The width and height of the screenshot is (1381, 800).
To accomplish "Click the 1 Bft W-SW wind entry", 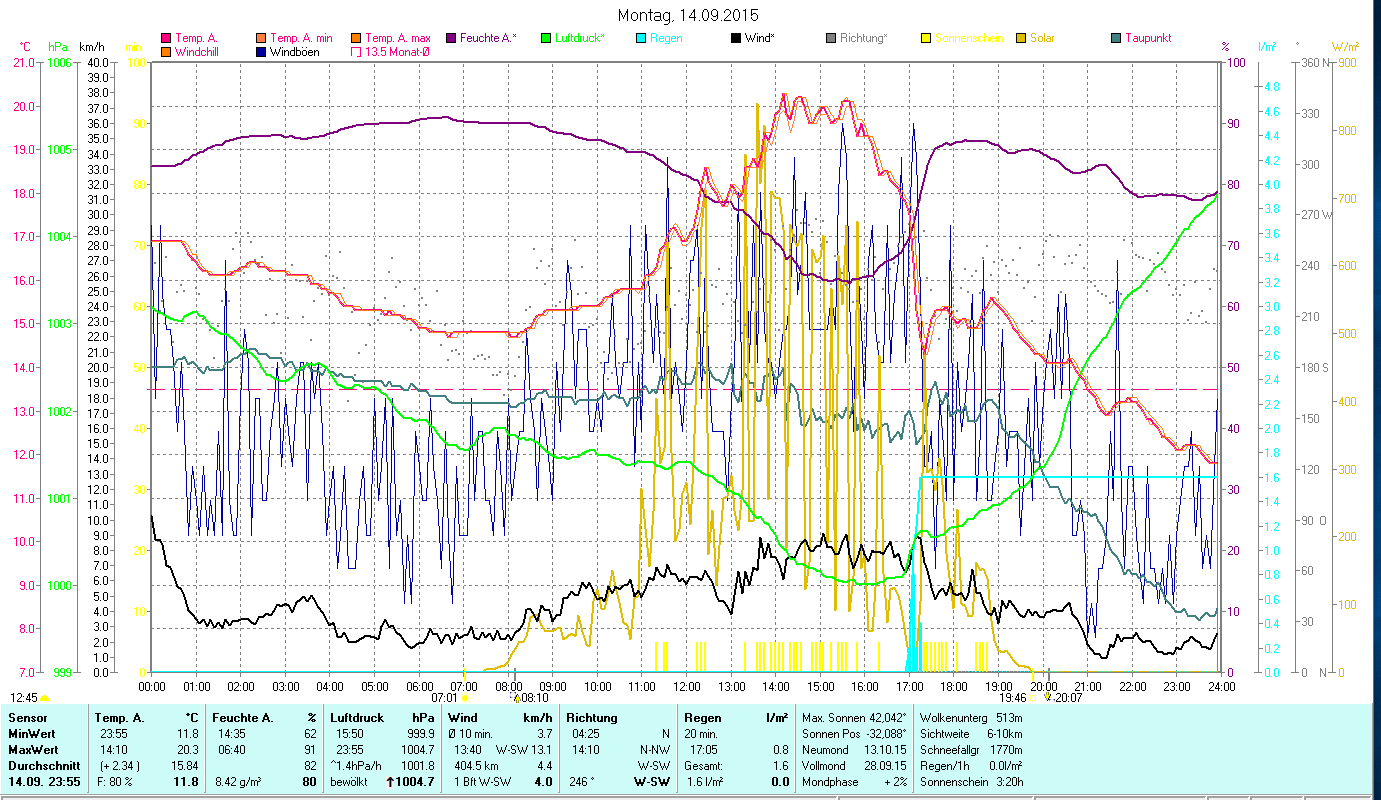I will [482, 782].
